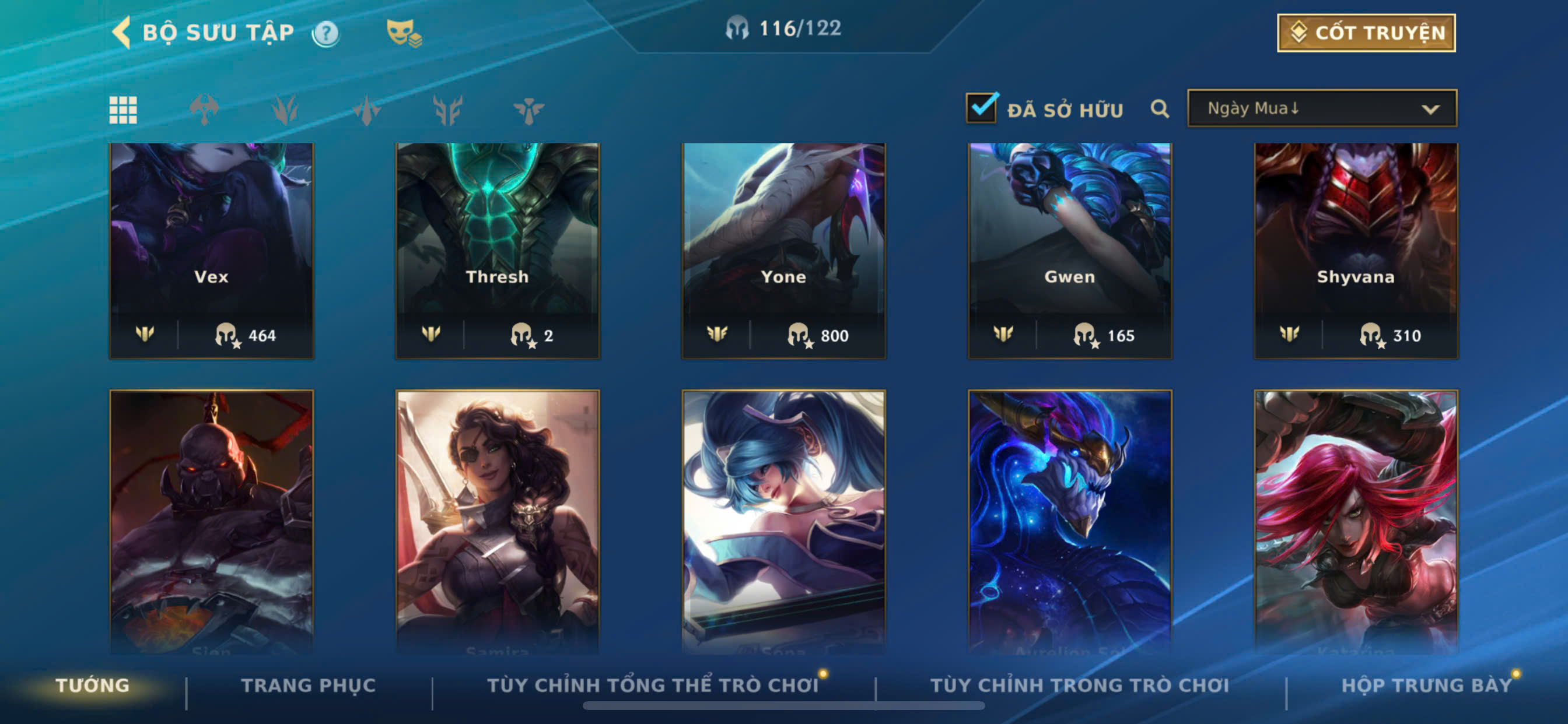Viewport: 1568px width, 724px height.
Task: Expand sort options with the dropdown chevron
Action: pyautogui.click(x=1430, y=110)
